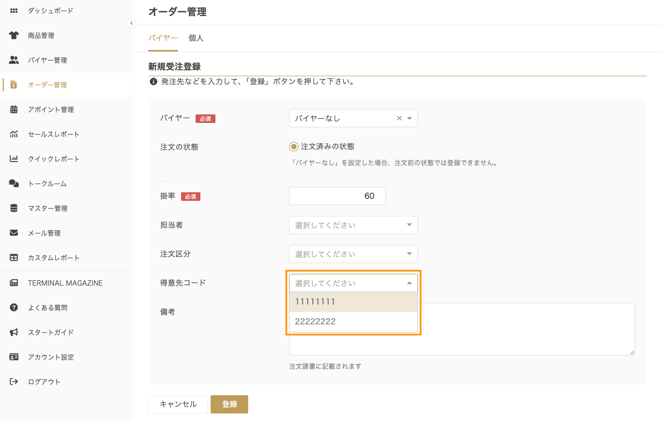Screen dimensions: 670x421
Task: Click the info icon beside the instructions
Action: 153,82
